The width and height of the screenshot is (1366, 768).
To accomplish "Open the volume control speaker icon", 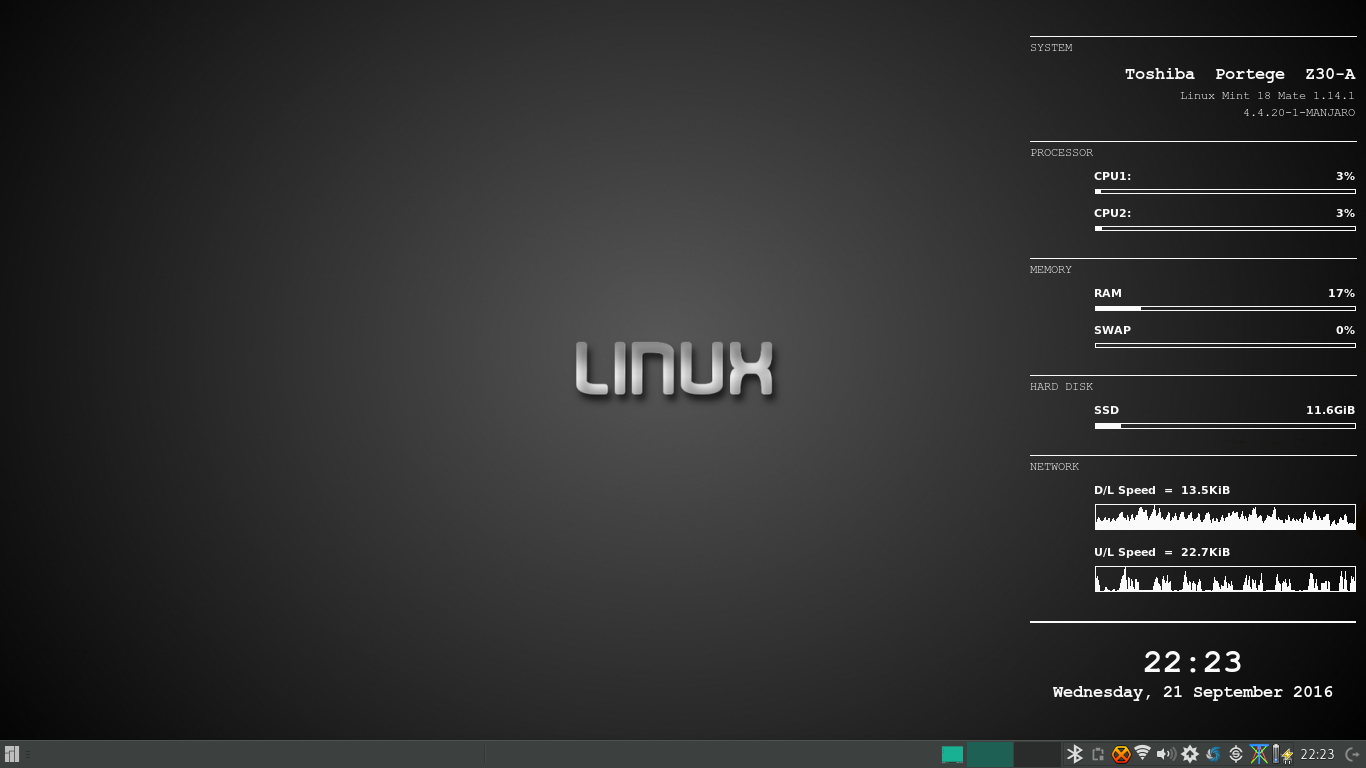I will (1166, 754).
